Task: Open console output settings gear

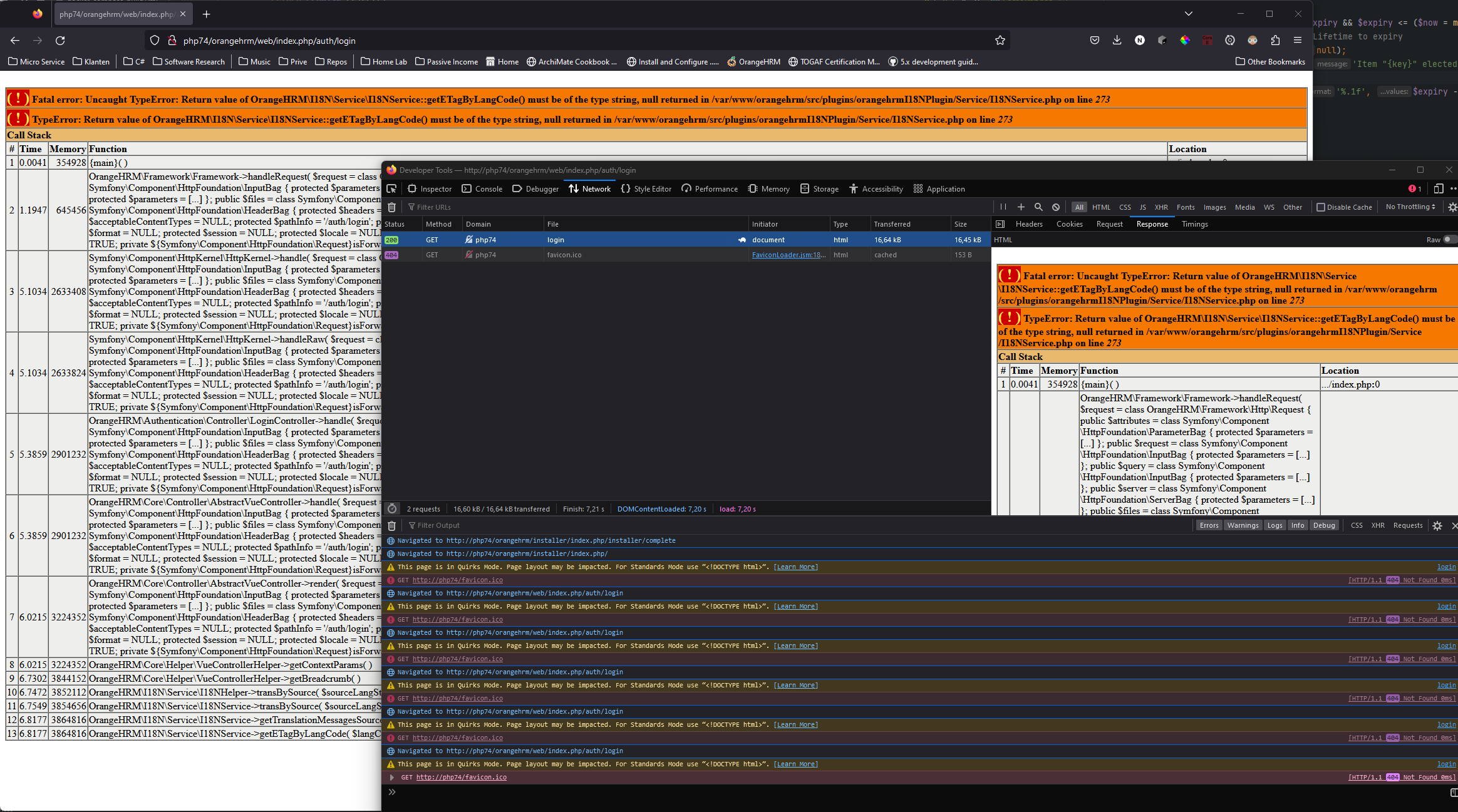Action: [x=1437, y=525]
